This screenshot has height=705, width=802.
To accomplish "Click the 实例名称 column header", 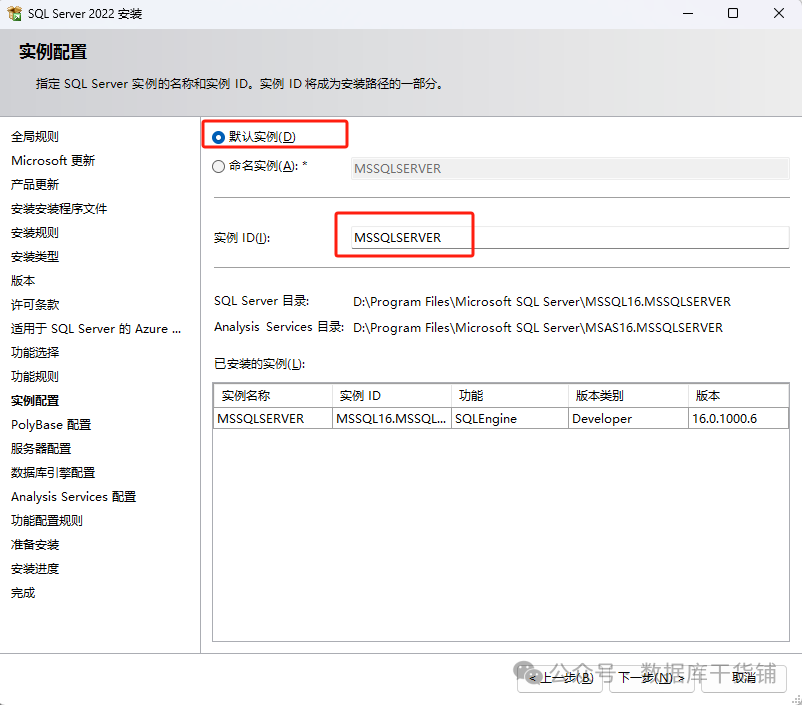I will [x=273, y=395].
